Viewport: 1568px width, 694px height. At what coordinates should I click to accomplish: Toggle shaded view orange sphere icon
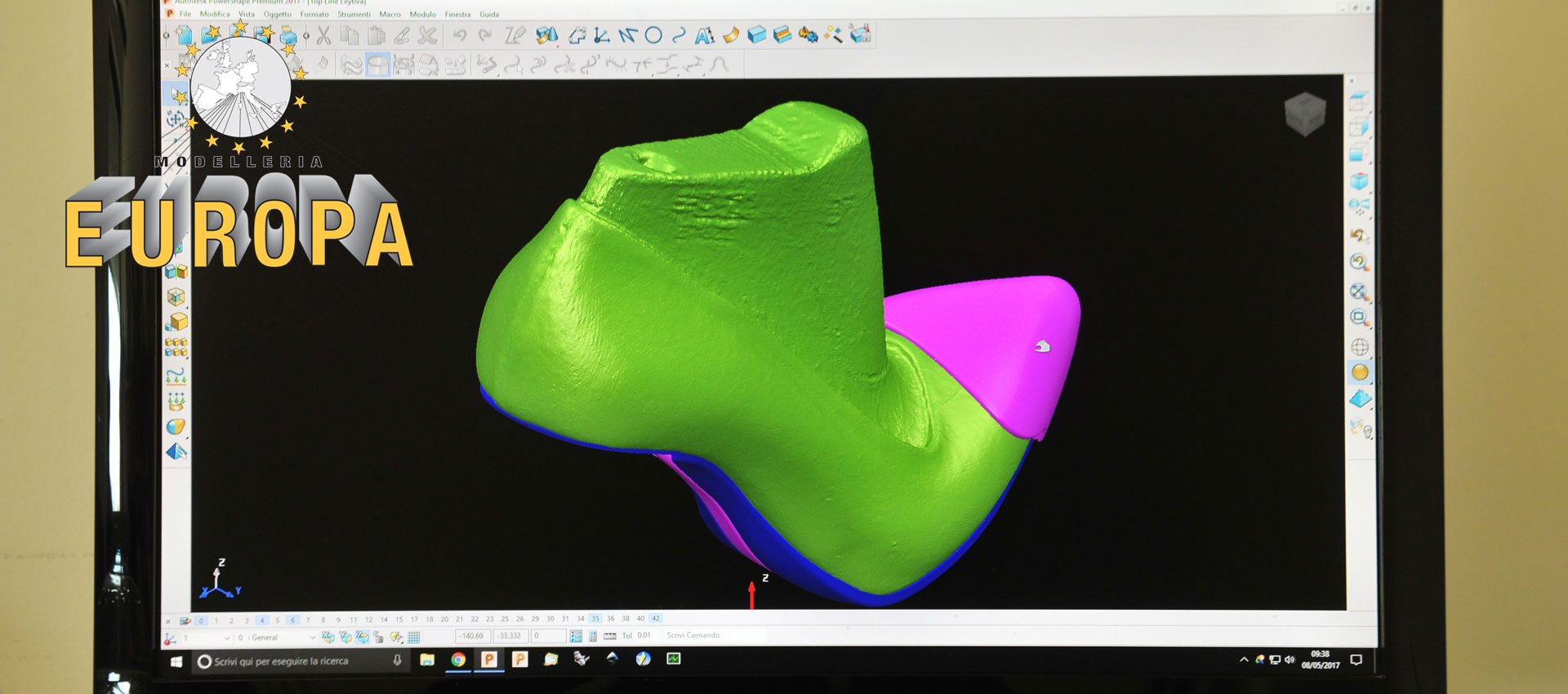click(x=1360, y=372)
